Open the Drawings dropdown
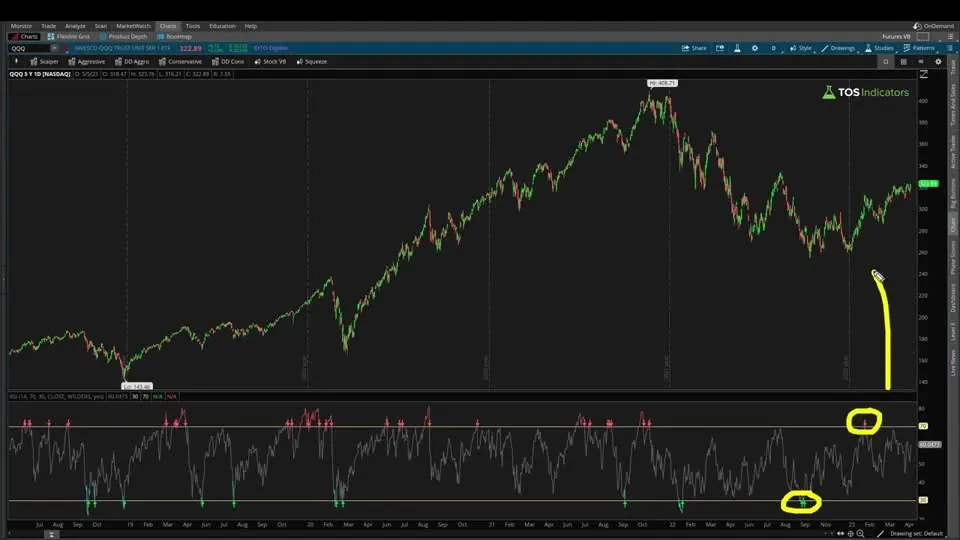This screenshot has width=960, height=540. point(839,48)
